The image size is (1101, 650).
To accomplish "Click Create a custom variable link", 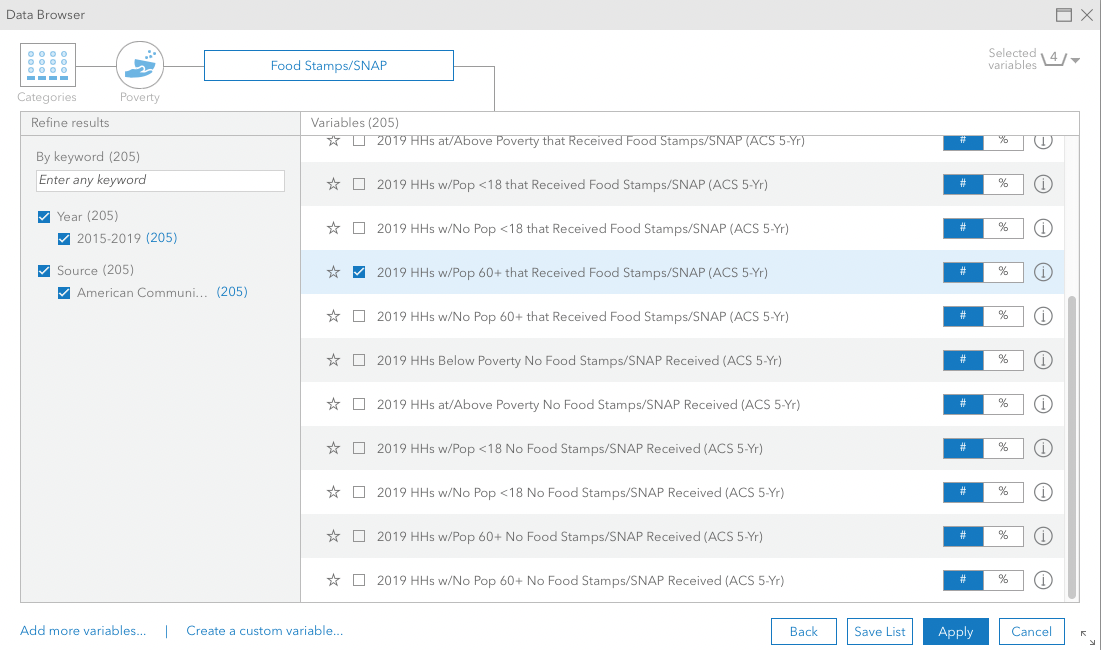I will 265,631.
